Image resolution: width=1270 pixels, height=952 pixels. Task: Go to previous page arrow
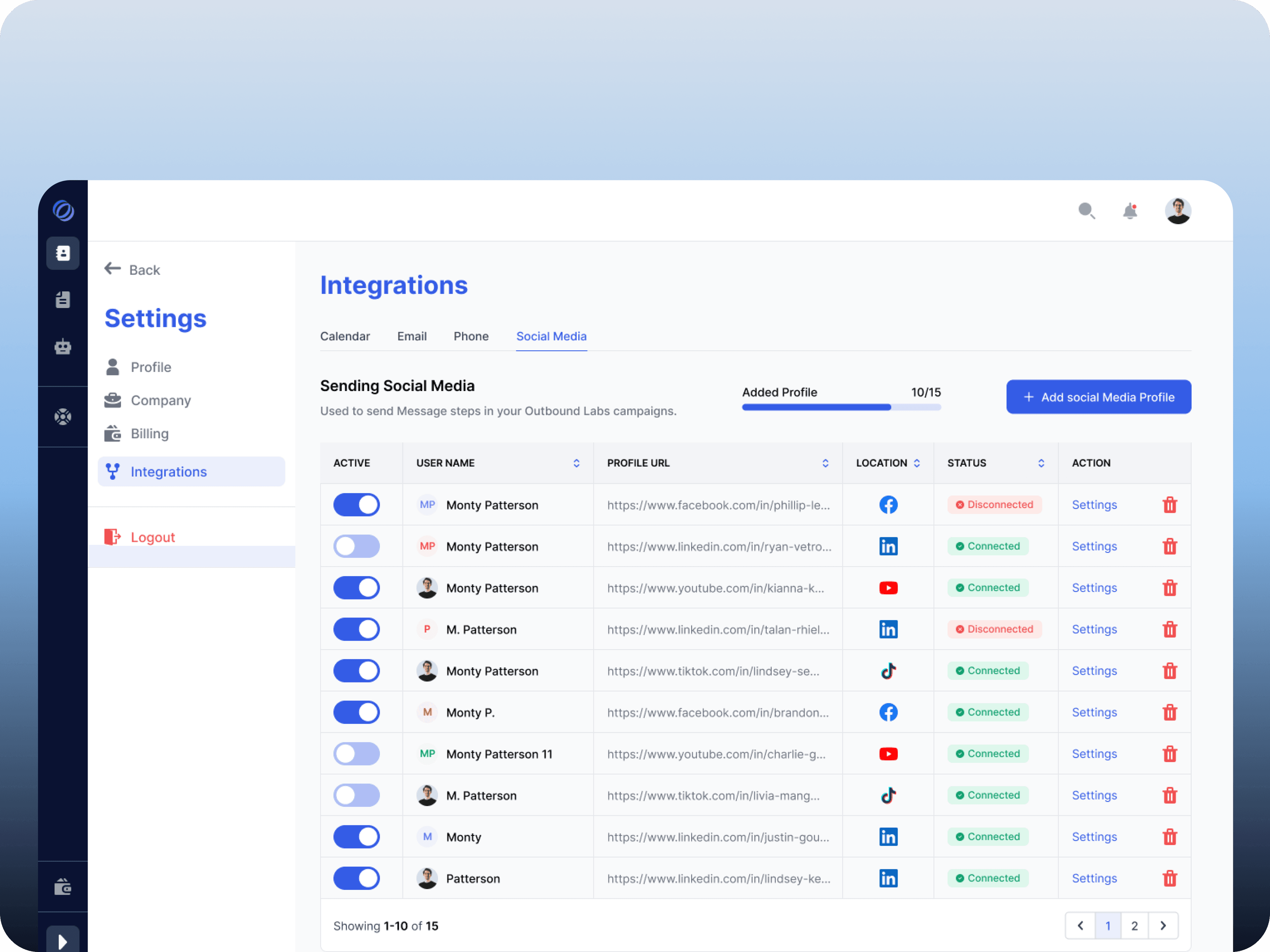coord(1080,926)
